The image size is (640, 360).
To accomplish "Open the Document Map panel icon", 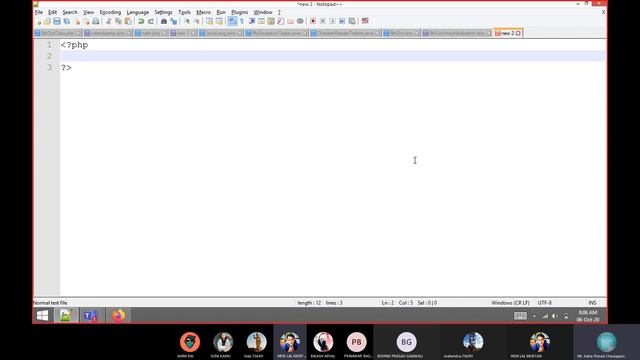I will [x=271, y=21].
